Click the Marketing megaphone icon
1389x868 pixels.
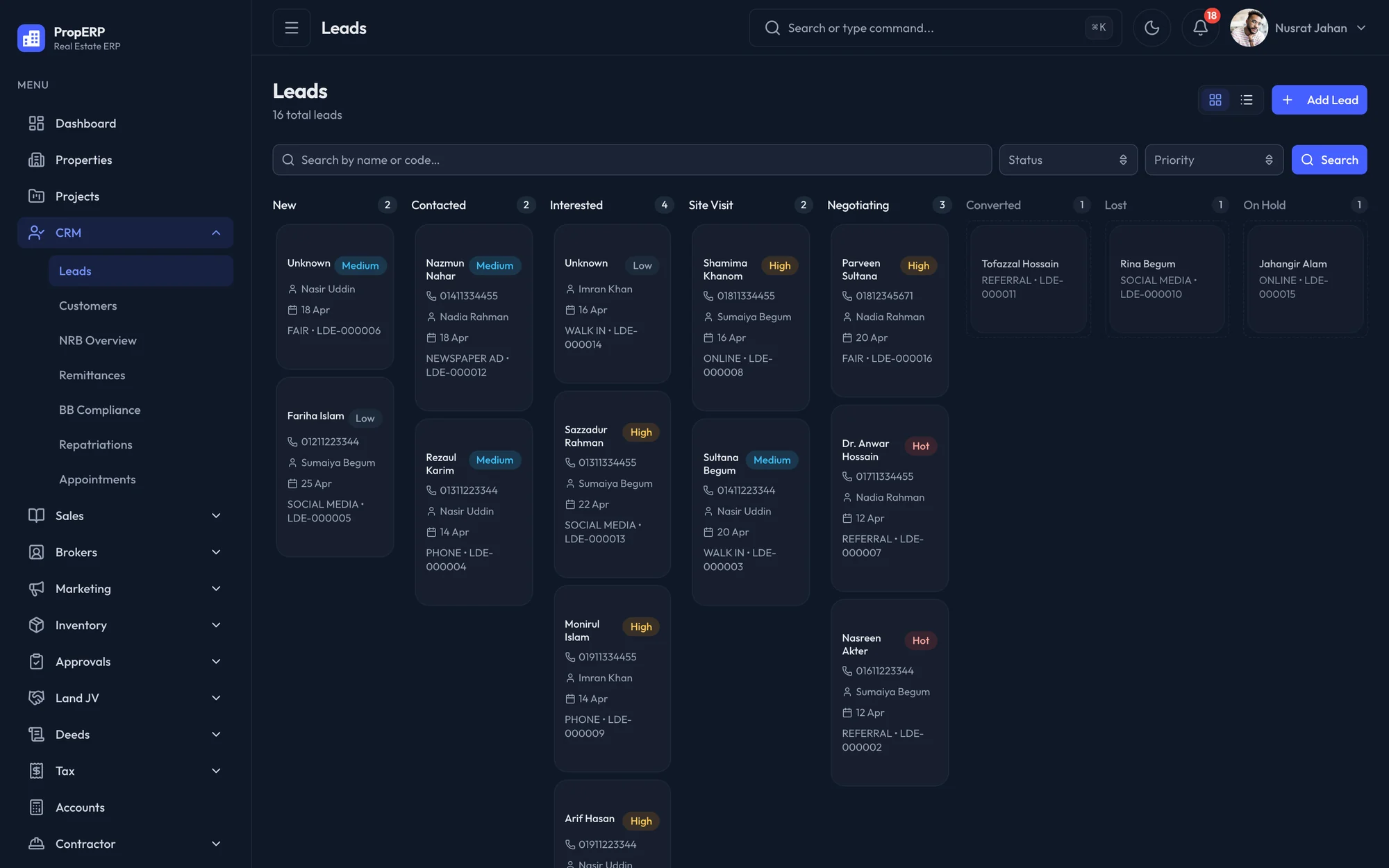(x=36, y=589)
